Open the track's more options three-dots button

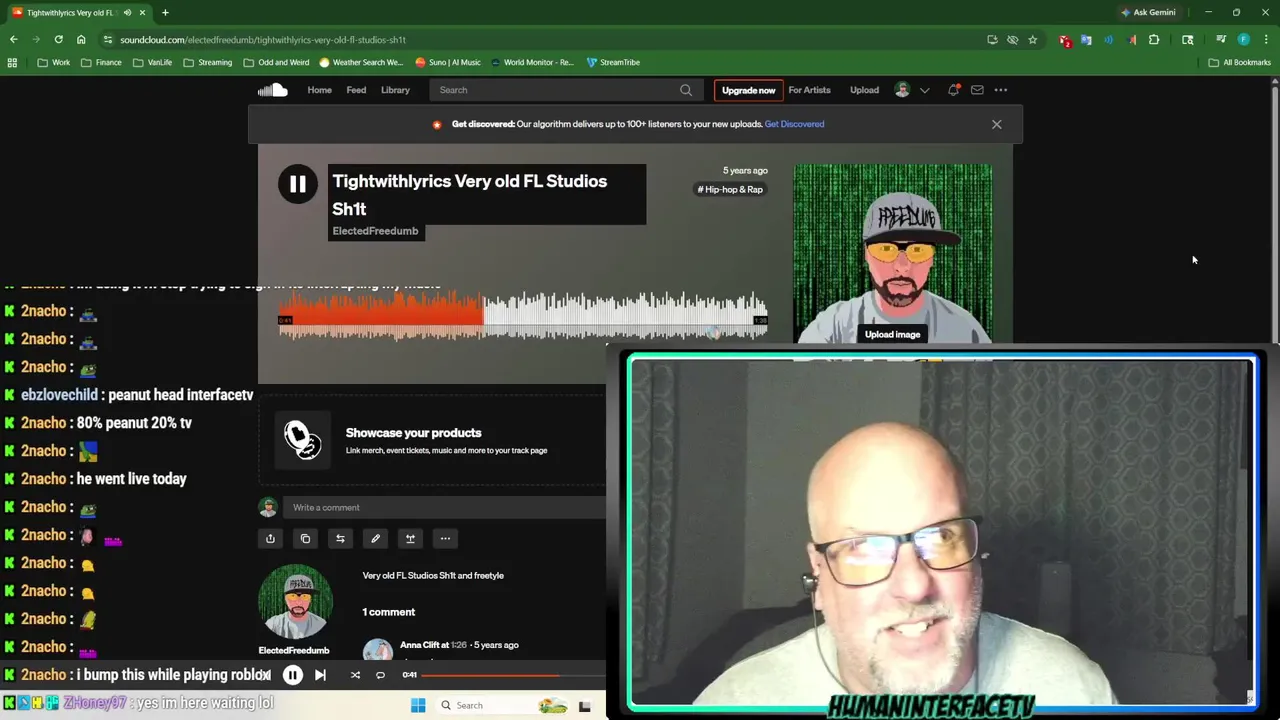click(445, 538)
